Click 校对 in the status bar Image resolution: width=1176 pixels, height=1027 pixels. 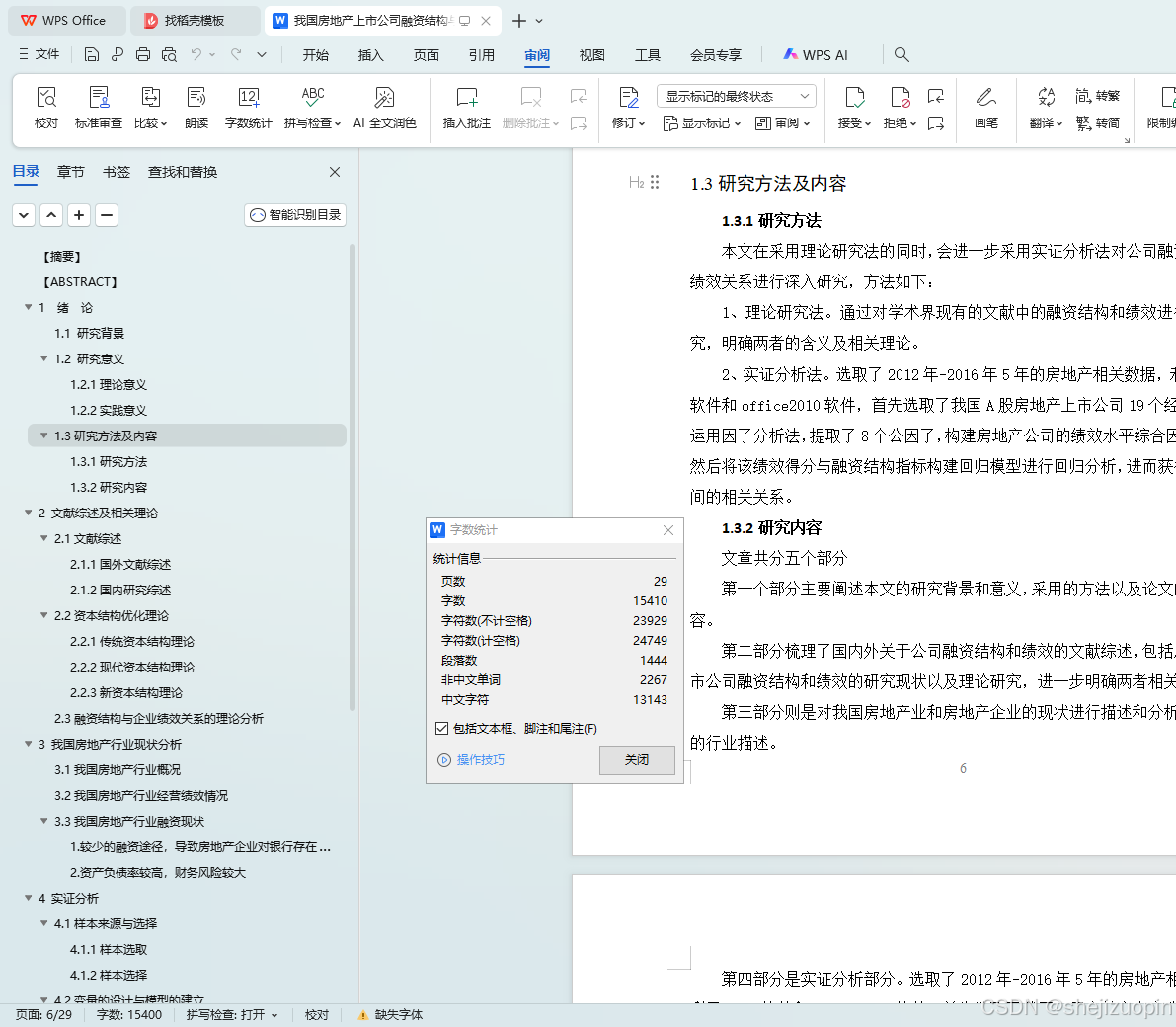[x=317, y=1015]
